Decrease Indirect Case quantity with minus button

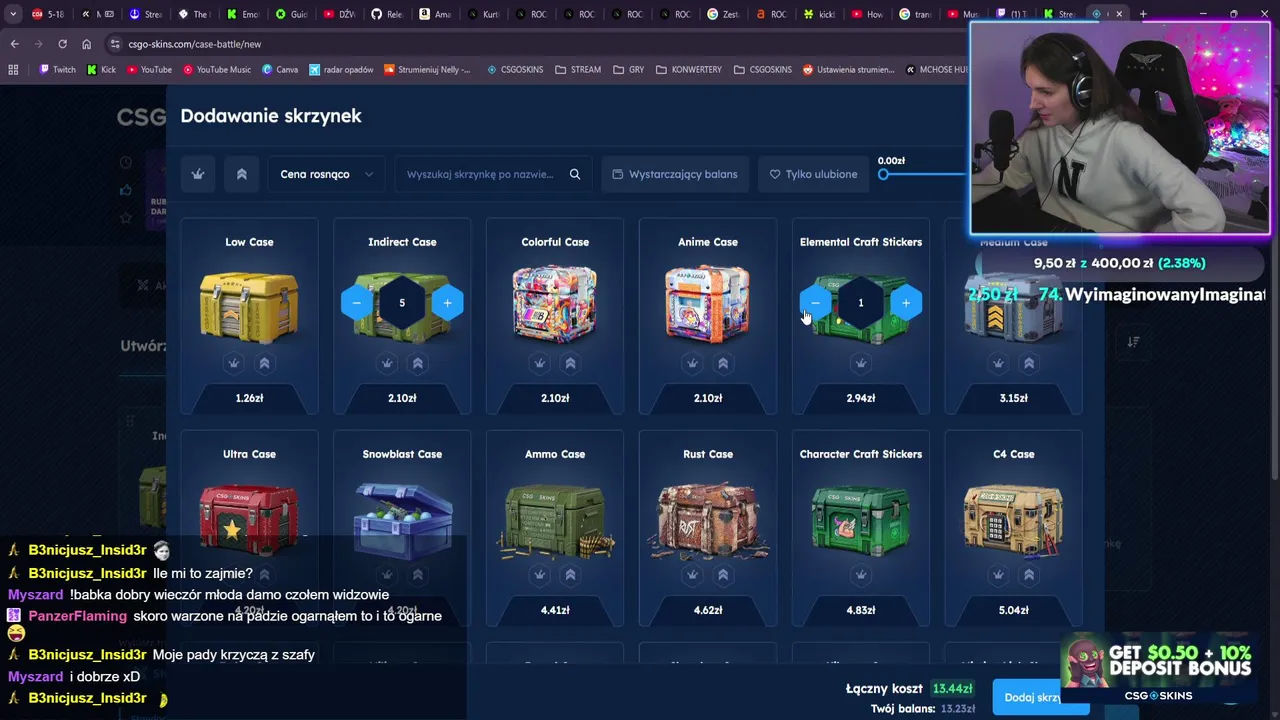coord(357,303)
